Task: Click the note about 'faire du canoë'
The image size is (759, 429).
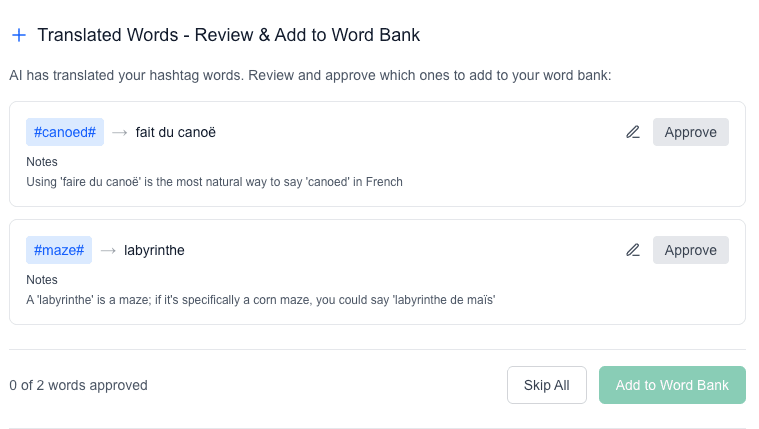Action: coord(214,182)
